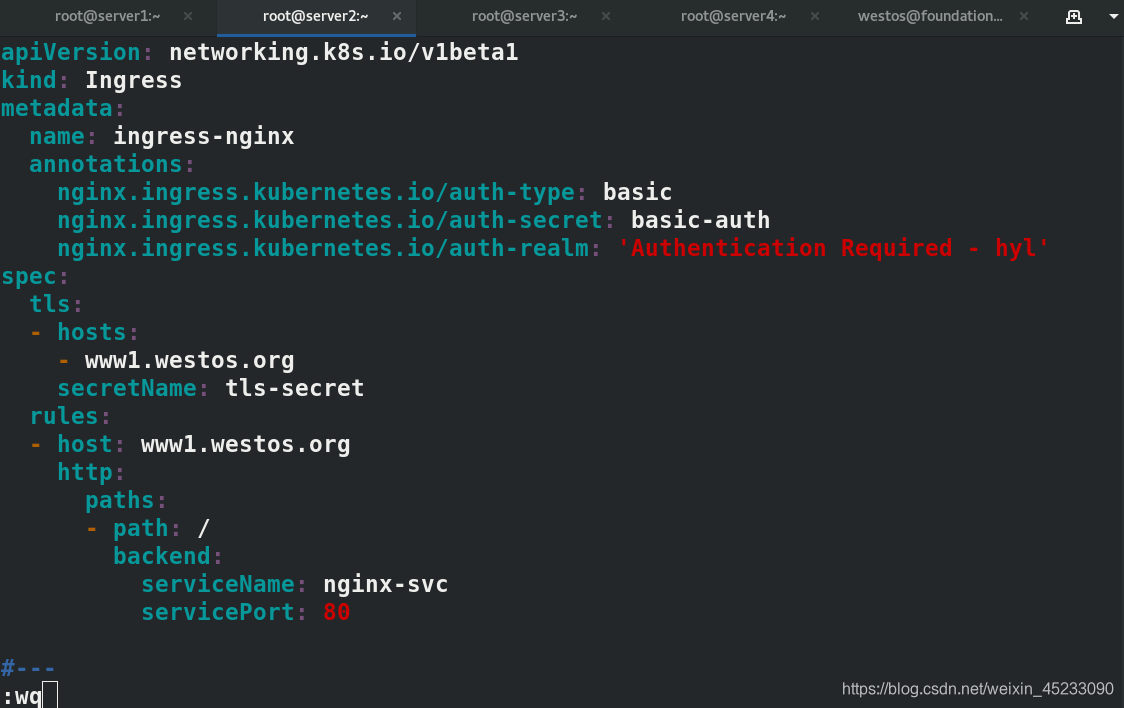Click the auth-realm annotation key
Screen dimensions: 1124x708
(x=323, y=248)
